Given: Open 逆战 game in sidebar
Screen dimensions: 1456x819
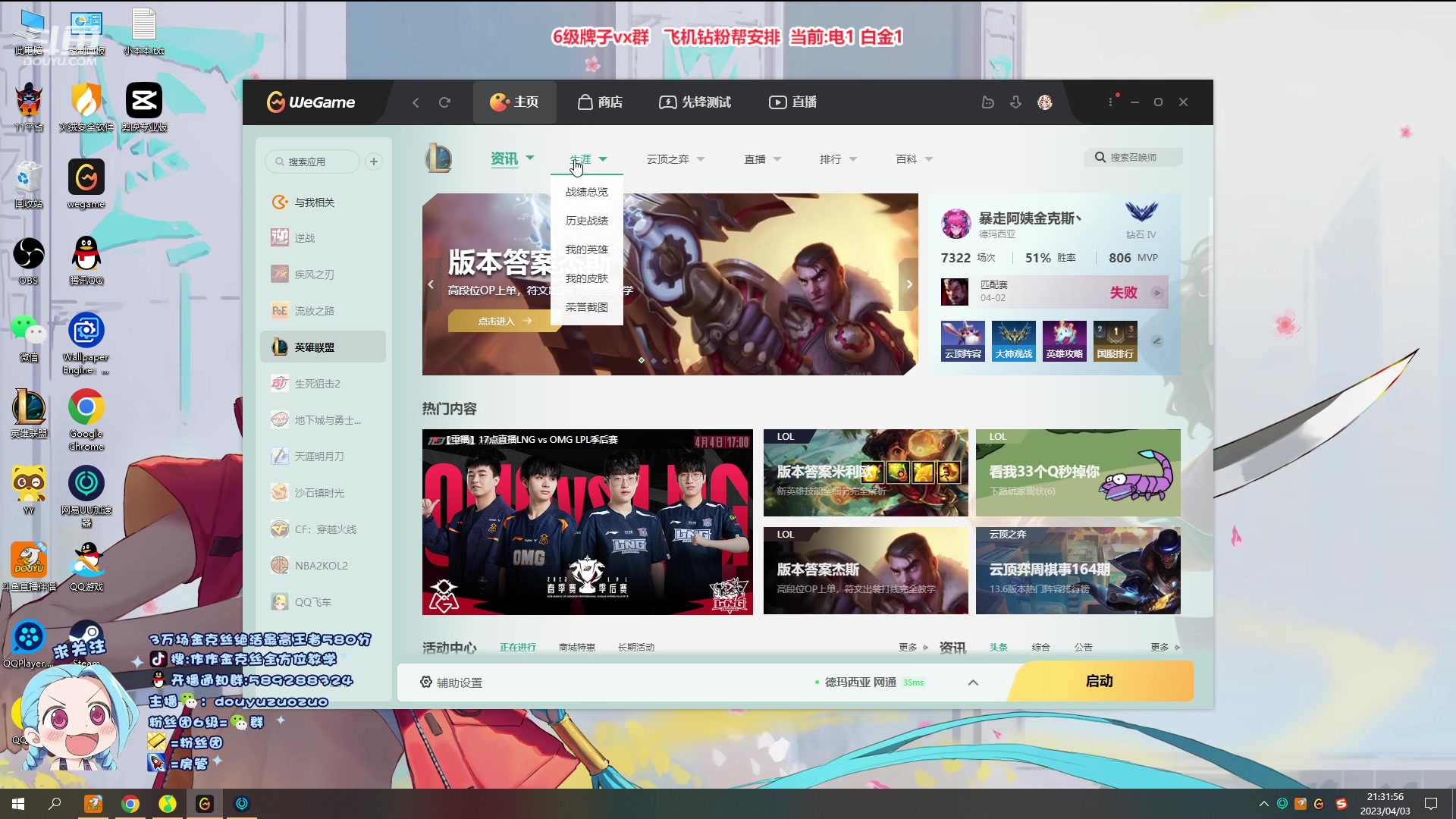Looking at the screenshot, I should click(x=323, y=238).
